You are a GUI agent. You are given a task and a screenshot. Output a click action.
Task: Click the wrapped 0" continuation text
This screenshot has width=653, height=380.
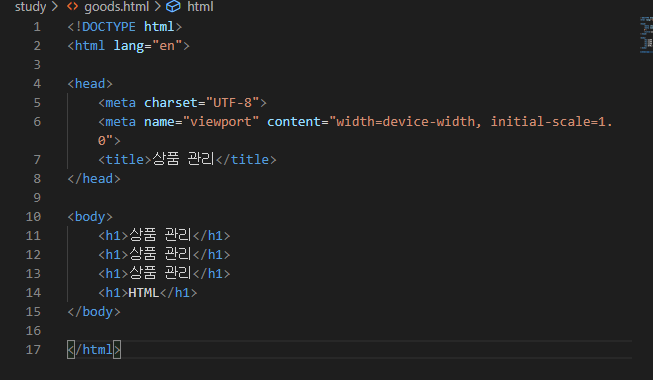click(x=105, y=141)
